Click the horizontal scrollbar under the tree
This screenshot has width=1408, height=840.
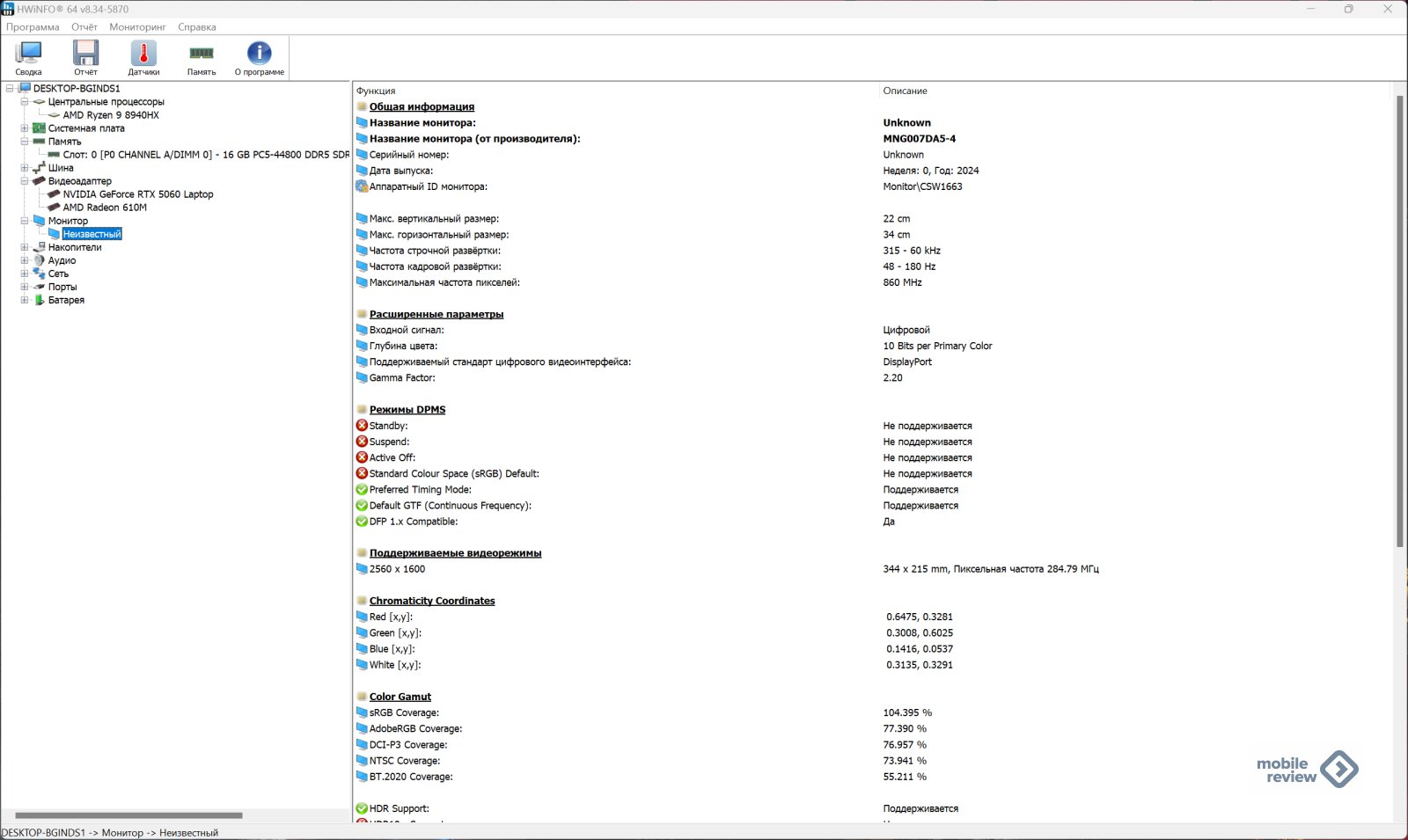point(128,815)
